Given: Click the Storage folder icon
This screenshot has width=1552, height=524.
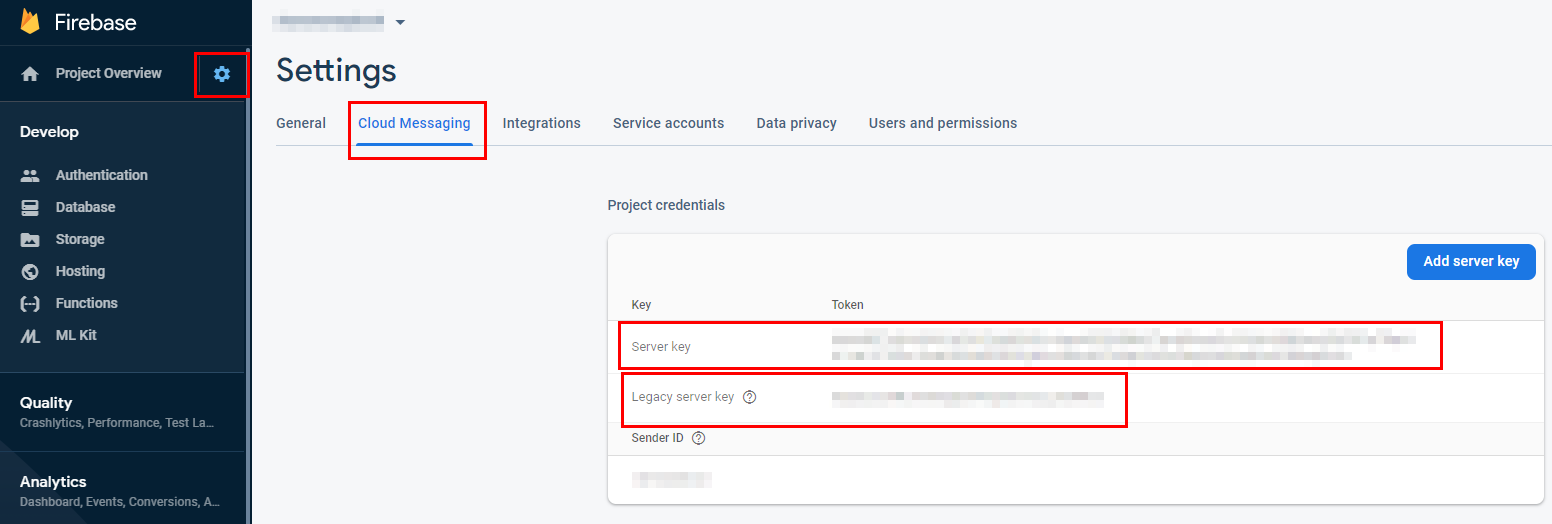Looking at the screenshot, I should tap(30, 239).
